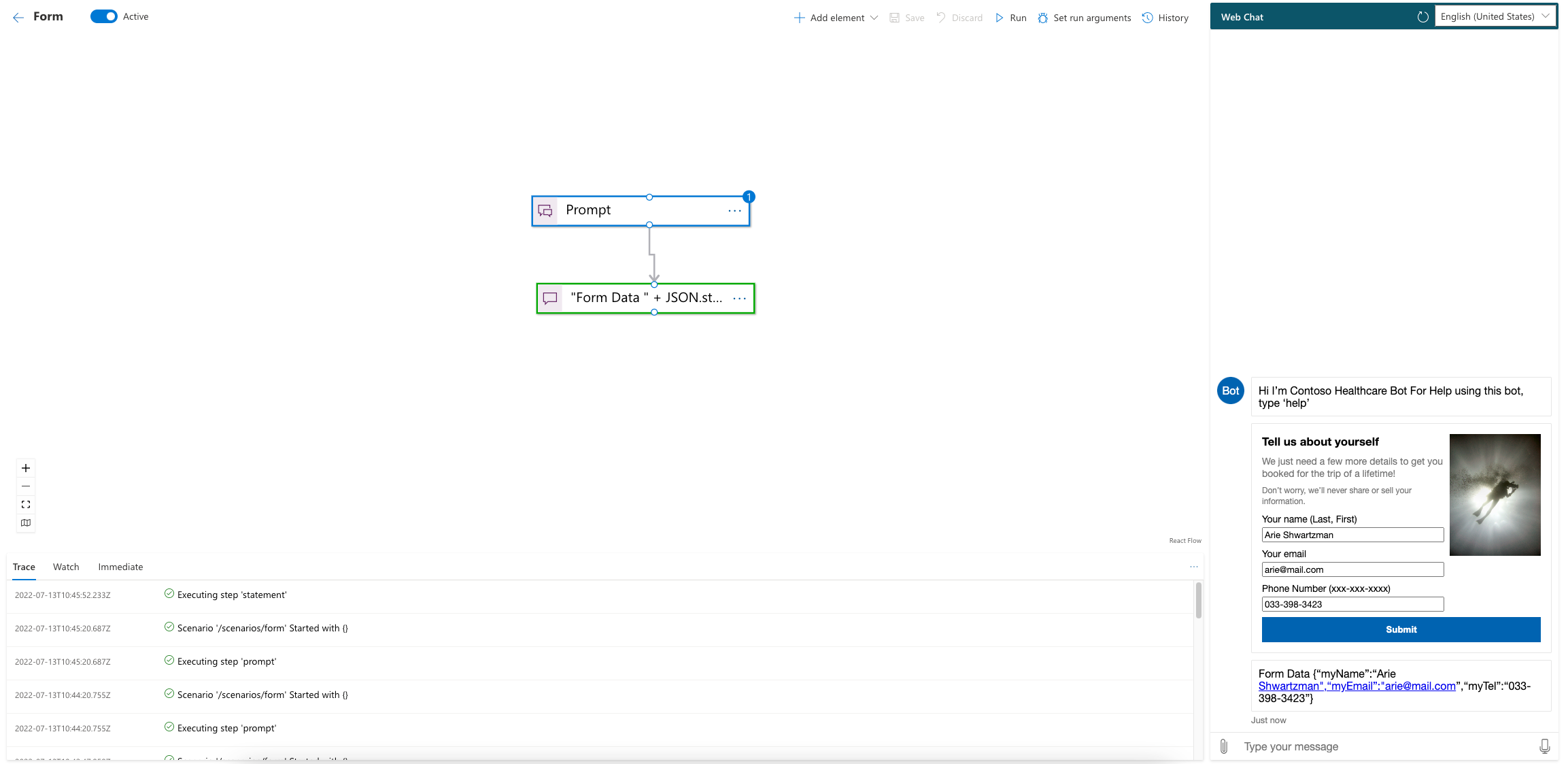Click the breakpoint badge on Prompt node
The height and width of the screenshot is (764, 1568).
click(749, 197)
